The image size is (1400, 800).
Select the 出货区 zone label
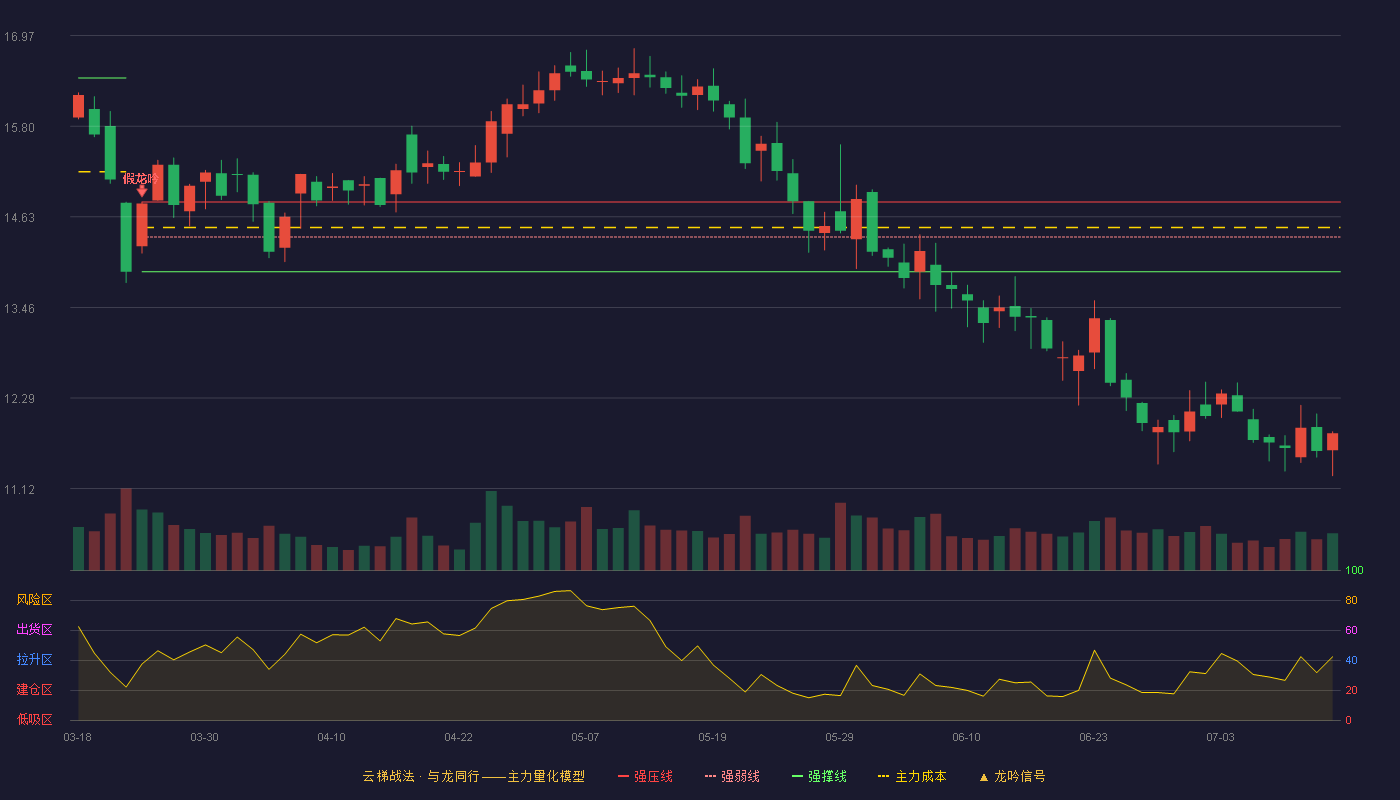pyautogui.click(x=34, y=630)
